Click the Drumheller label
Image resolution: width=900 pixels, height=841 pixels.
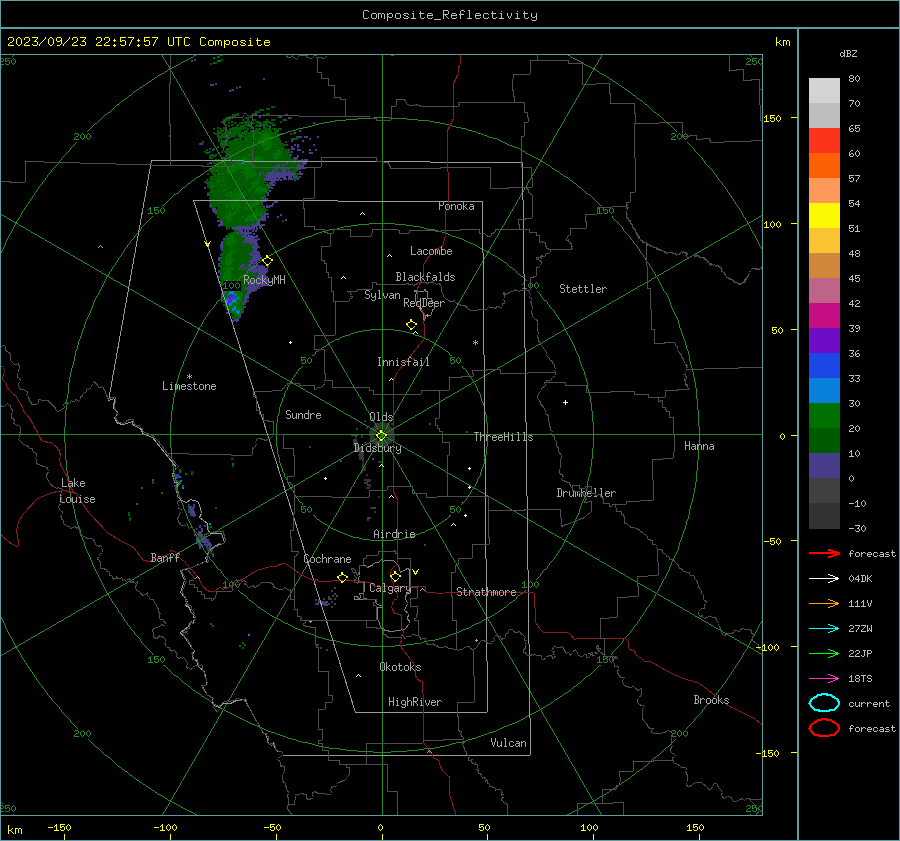point(586,493)
